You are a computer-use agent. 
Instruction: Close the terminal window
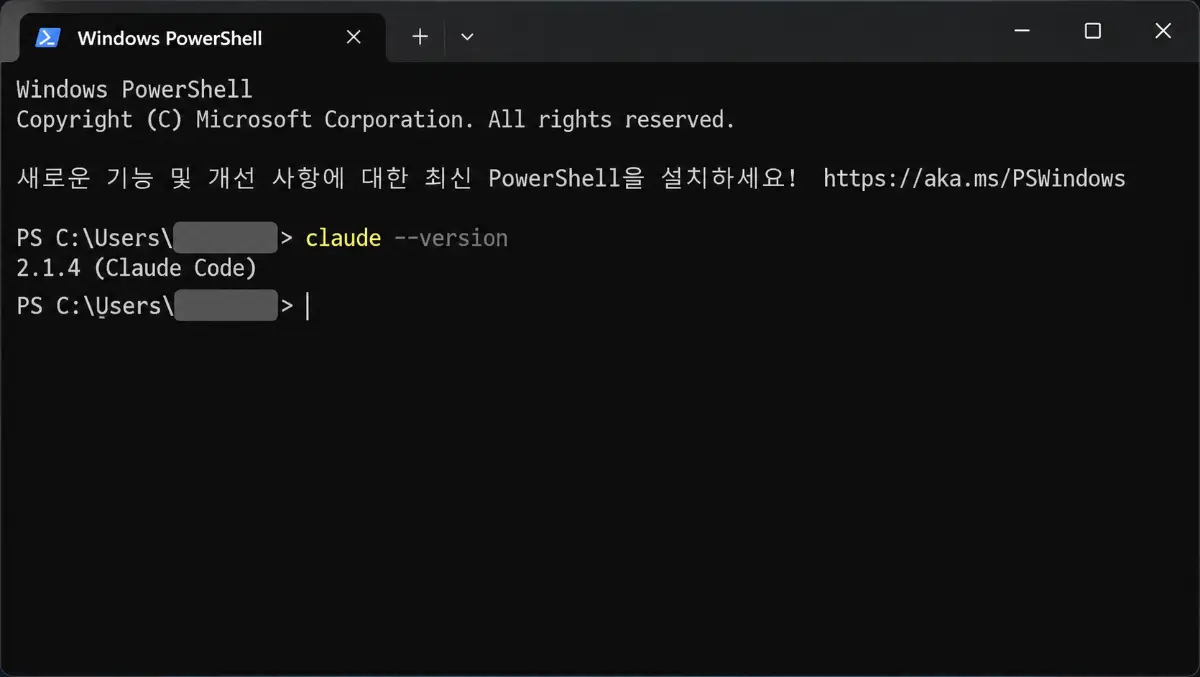pyautogui.click(x=1163, y=31)
